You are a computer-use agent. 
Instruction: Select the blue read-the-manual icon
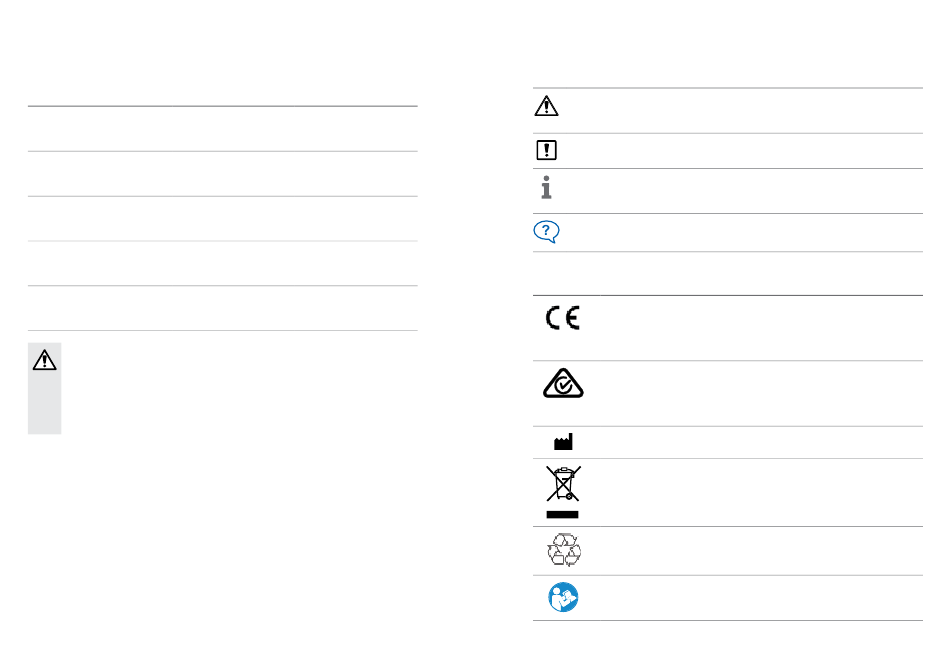point(563,597)
